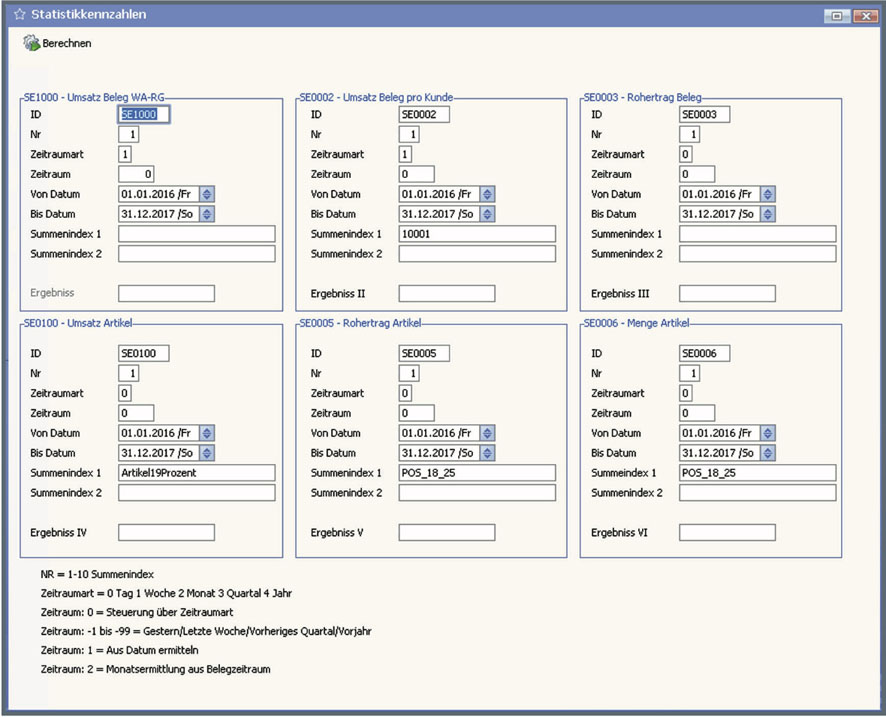Viewport: 886px width, 717px height.
Task: Click Summenindex 2 field in SE0005 panel
Action: [x=476, y=493]
